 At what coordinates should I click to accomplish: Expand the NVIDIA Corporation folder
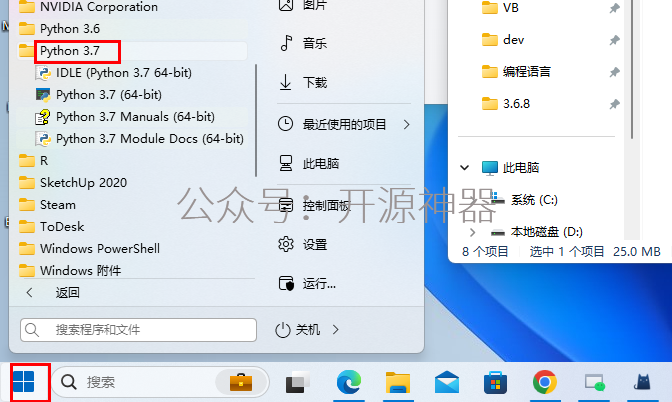pos(89,7)
